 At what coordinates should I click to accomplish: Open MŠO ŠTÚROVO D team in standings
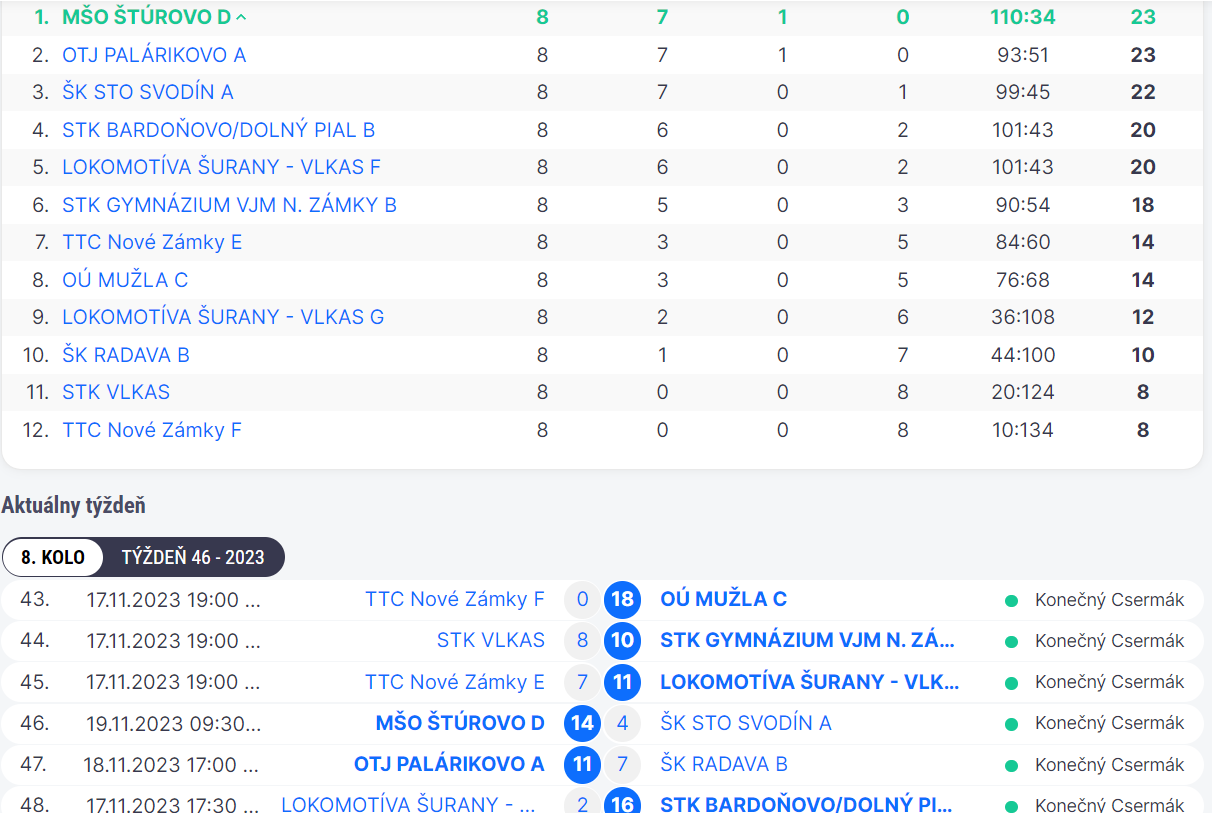point(146,17)
